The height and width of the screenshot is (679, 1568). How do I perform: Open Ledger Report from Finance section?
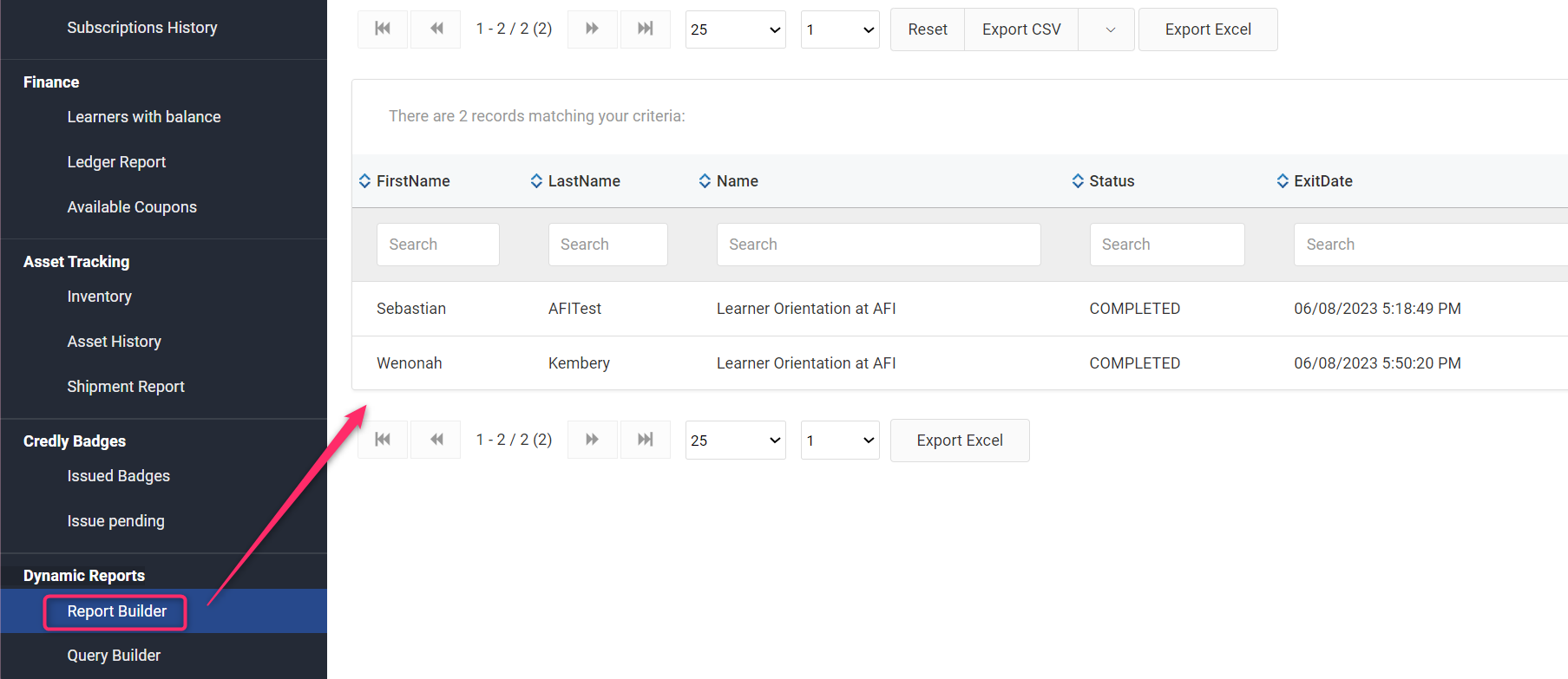point(116,162)
